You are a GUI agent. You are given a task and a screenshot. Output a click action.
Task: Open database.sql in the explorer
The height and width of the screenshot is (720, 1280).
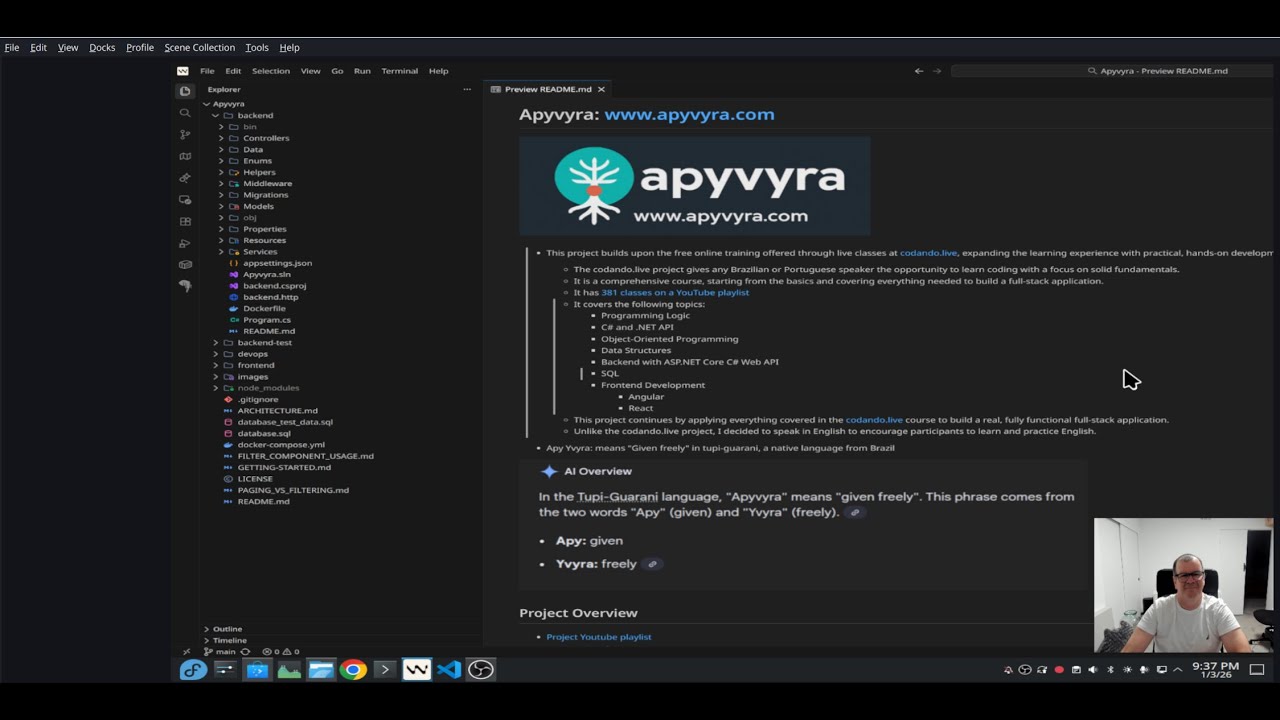264,434
